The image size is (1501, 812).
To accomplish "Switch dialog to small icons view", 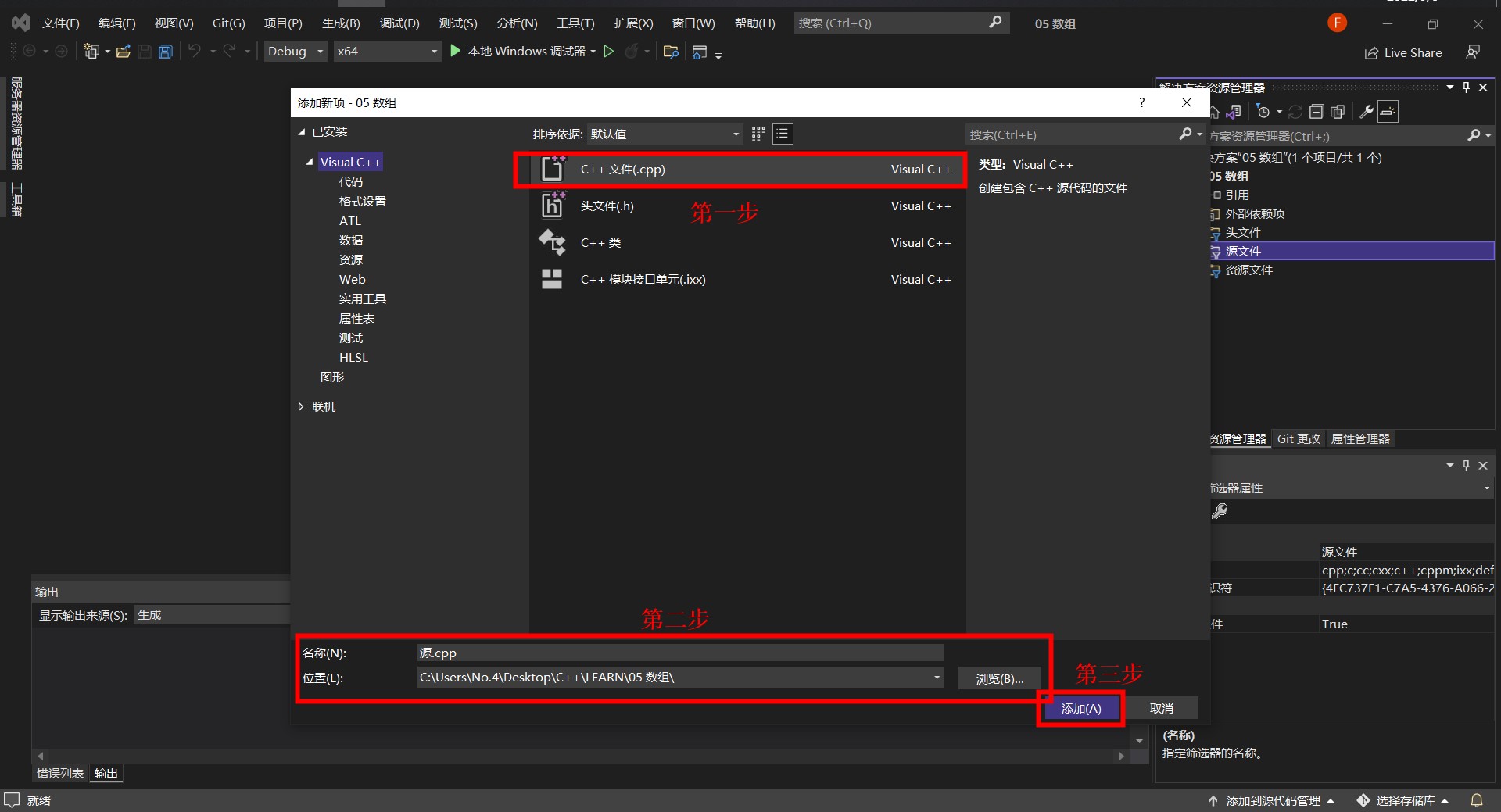I will coord(758,134).
